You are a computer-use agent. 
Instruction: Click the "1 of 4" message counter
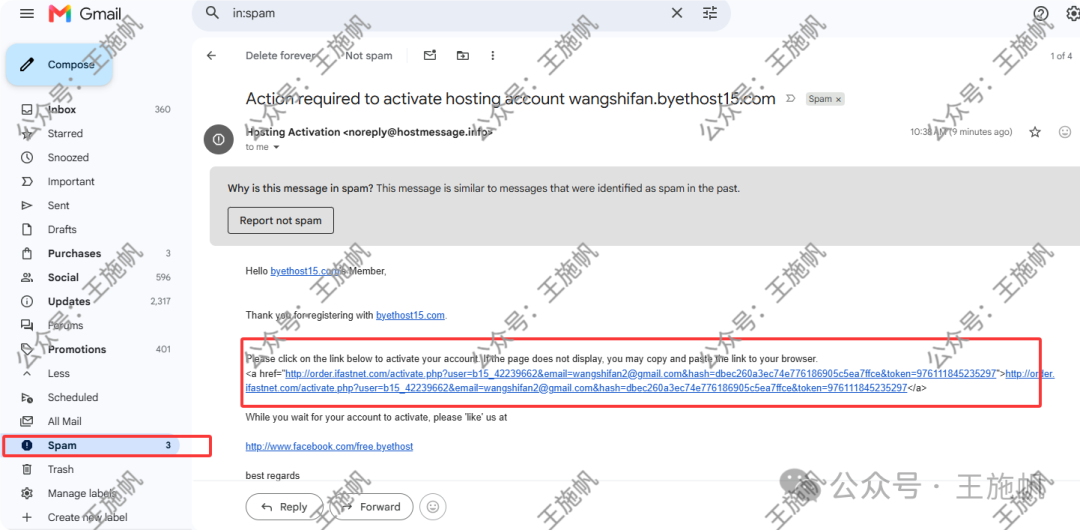click(x=1061, y=56)
